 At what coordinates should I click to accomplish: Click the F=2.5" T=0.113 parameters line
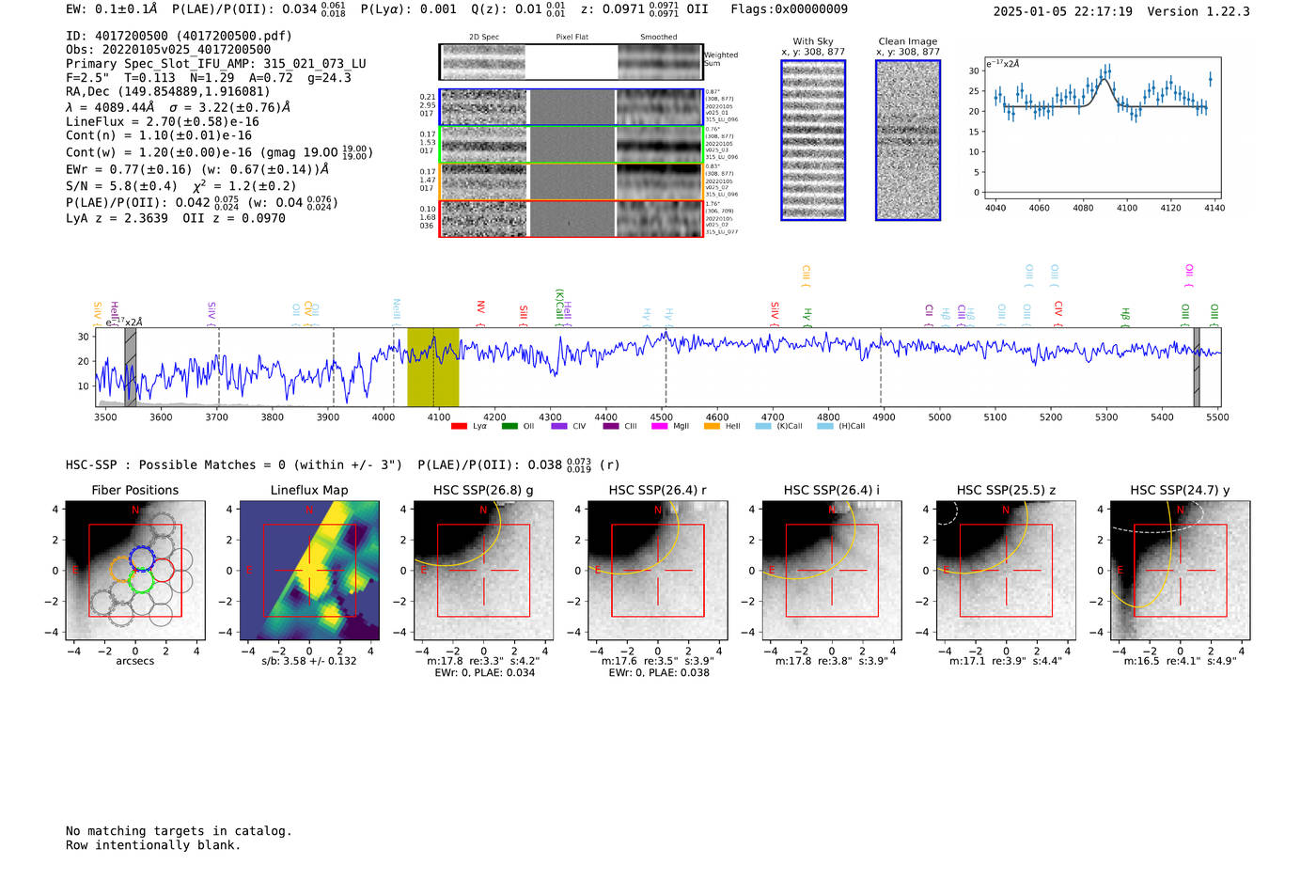tap(209, 78)
